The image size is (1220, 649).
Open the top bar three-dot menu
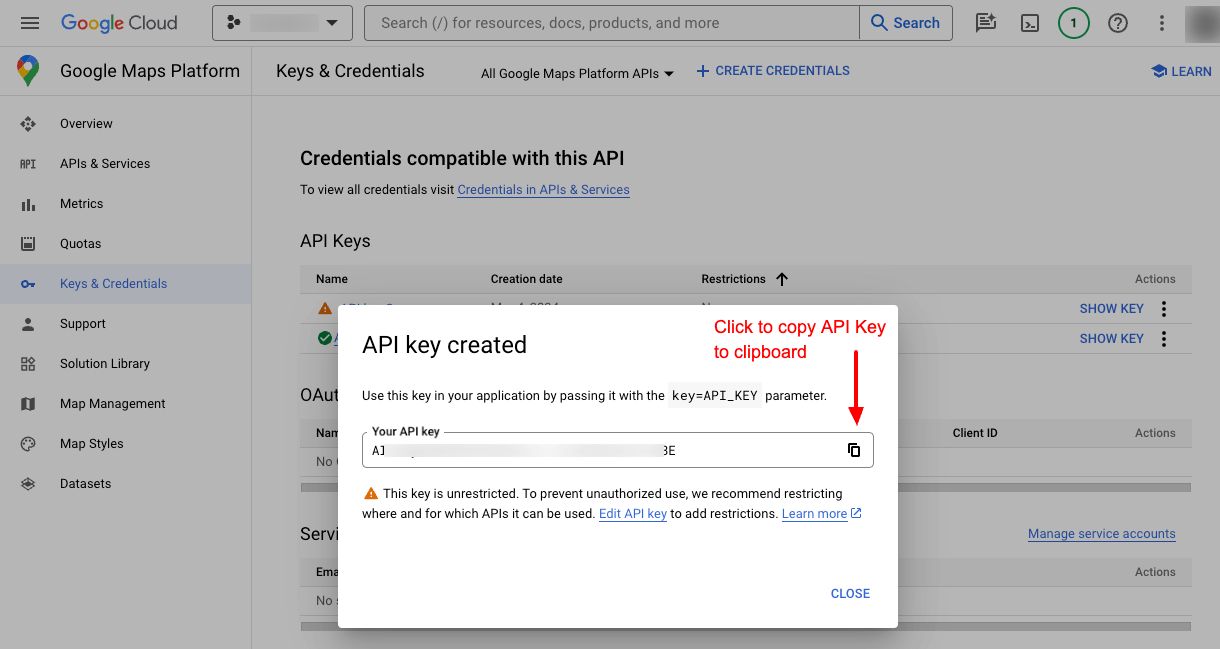1161,23
